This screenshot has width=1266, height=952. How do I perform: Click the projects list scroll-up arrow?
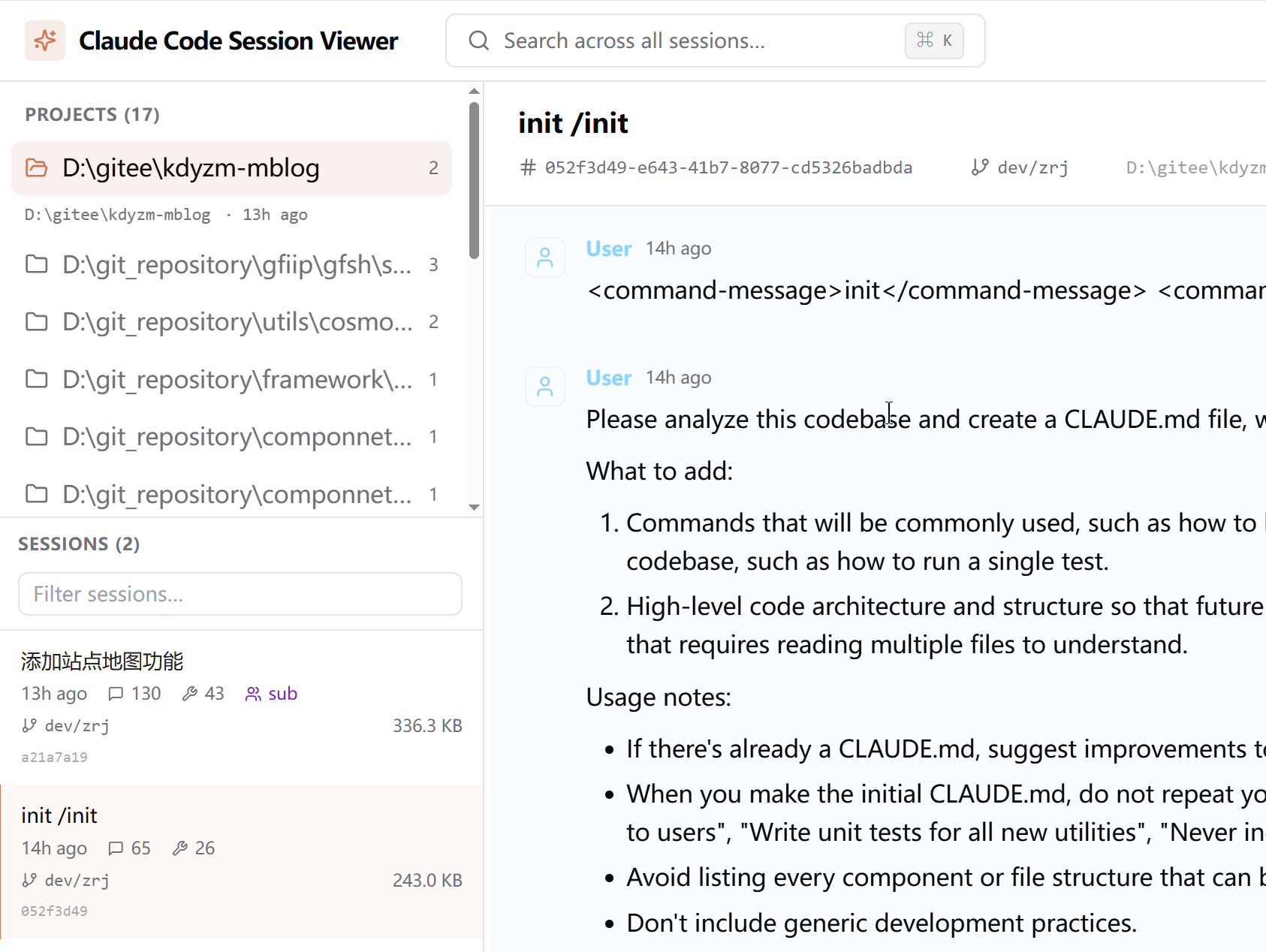click(474, 91)
